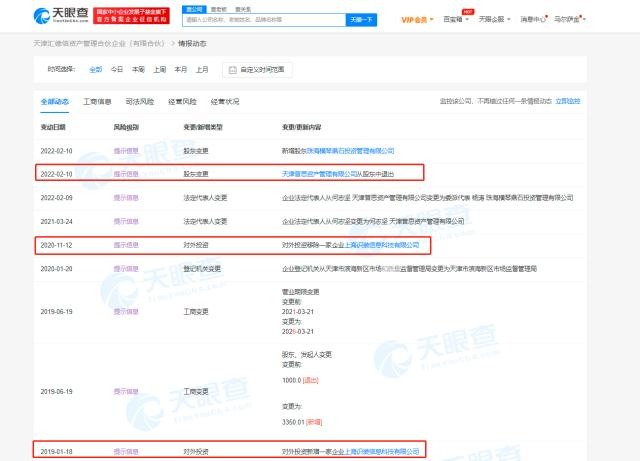Click the 1000.0 [退出] value
The width and height of the screenshot is (640, 461).
click(300, 380)
